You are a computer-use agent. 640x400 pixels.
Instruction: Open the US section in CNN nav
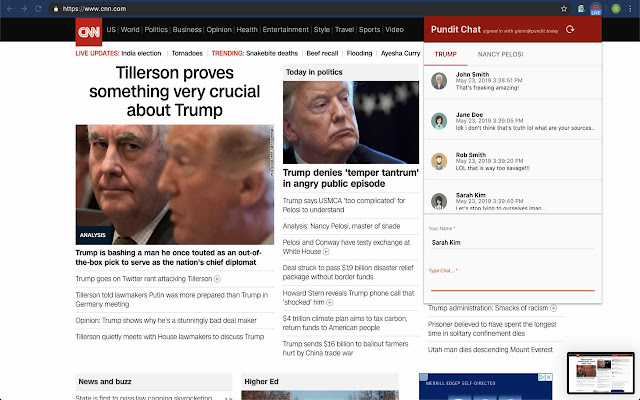[x=111, y=29]
